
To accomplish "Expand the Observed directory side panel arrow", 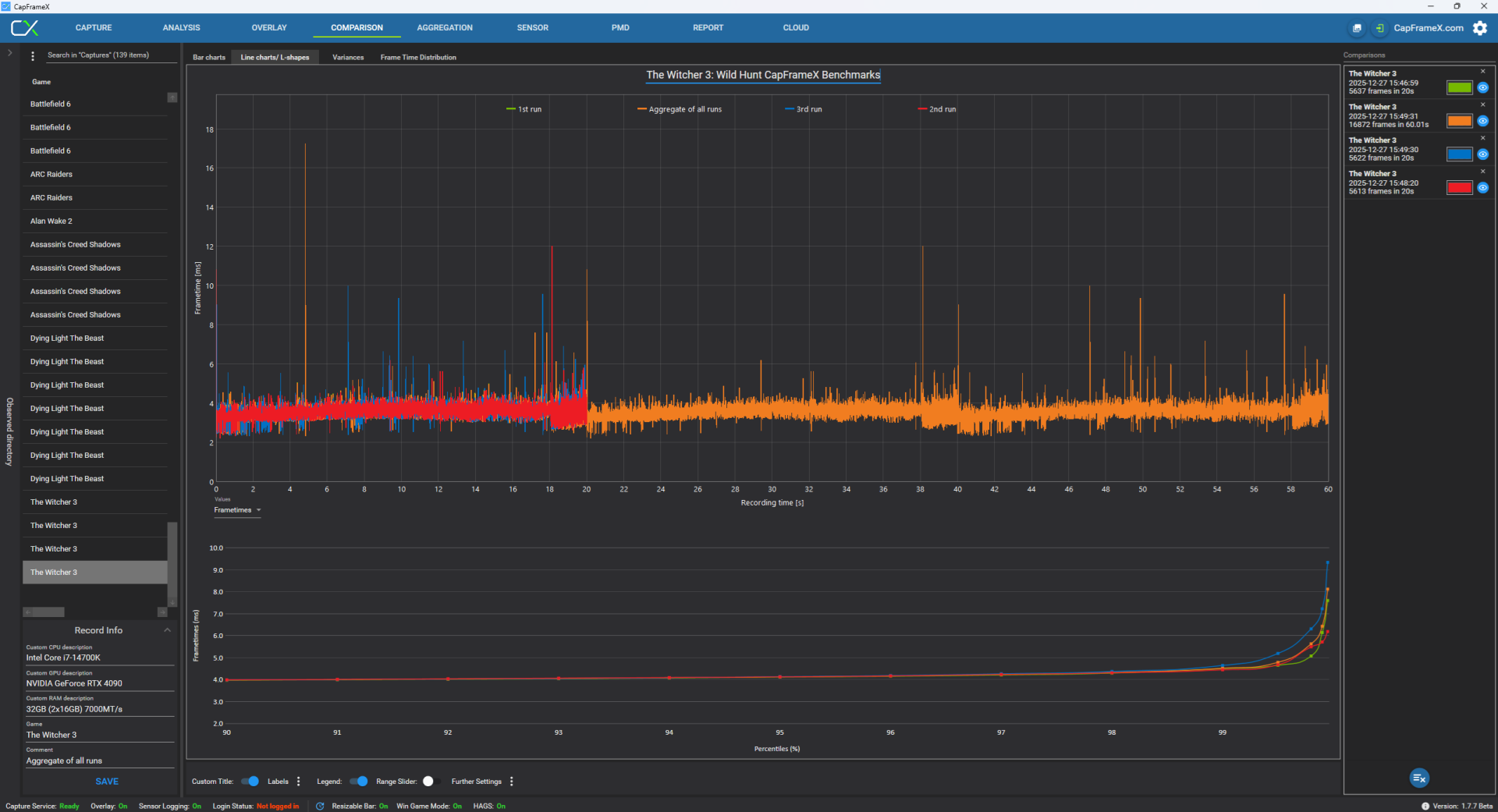I will pyautogui.click(x=9, y=53).
